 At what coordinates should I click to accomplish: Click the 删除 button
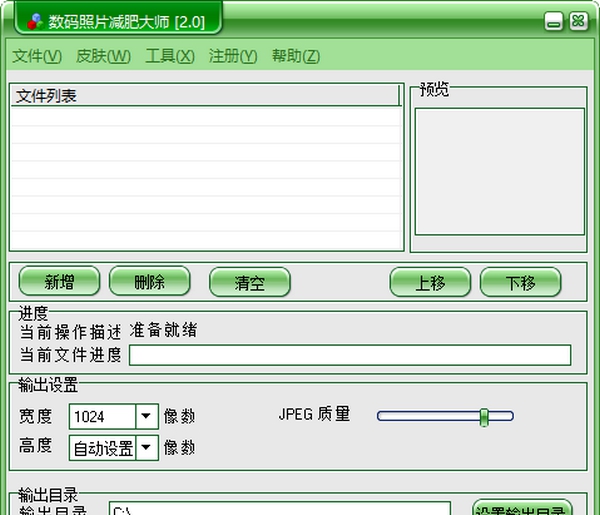click(x=150, y=282)
